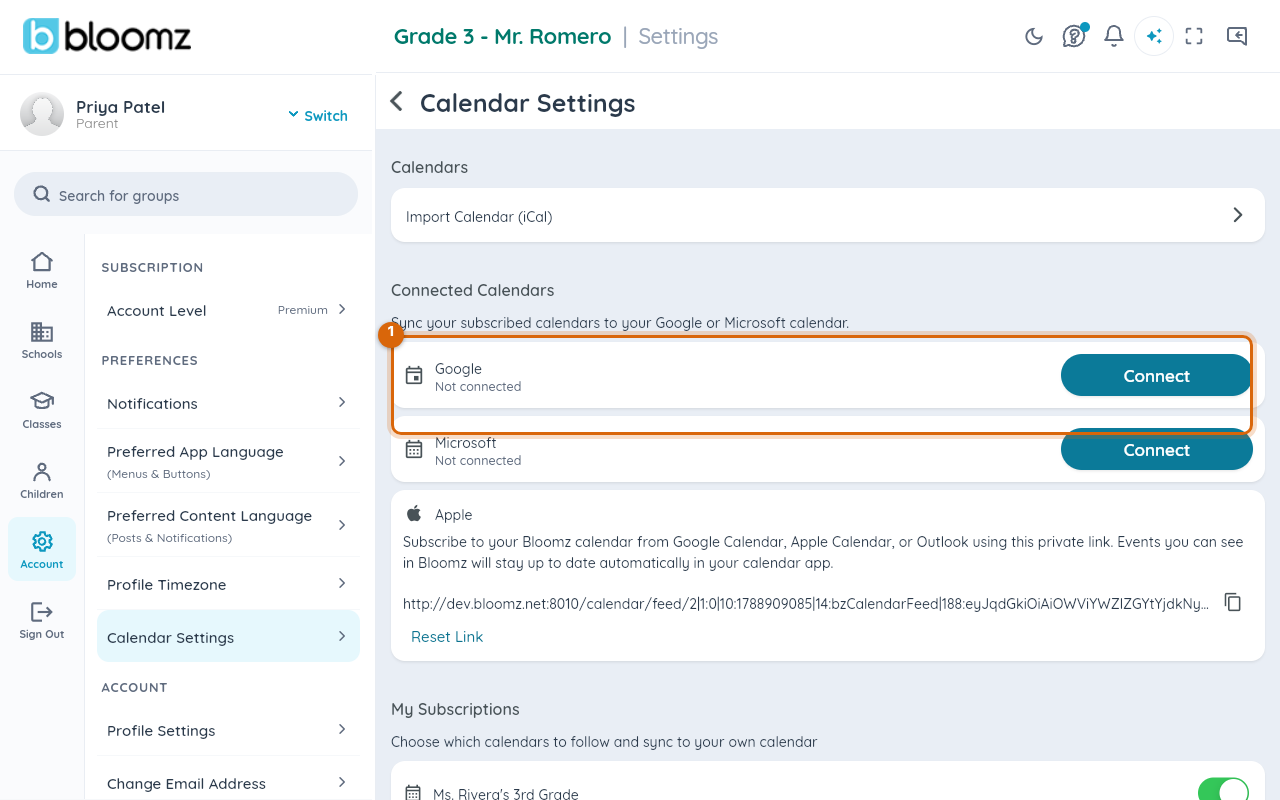Open Profile Settings
This screenshot has width=1280, height=800.
point(228,730)
